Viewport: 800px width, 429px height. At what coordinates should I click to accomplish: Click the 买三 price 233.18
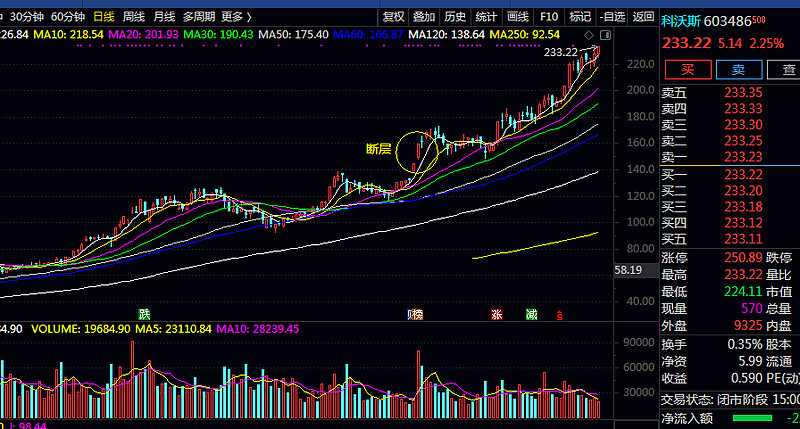click(743, 207)
